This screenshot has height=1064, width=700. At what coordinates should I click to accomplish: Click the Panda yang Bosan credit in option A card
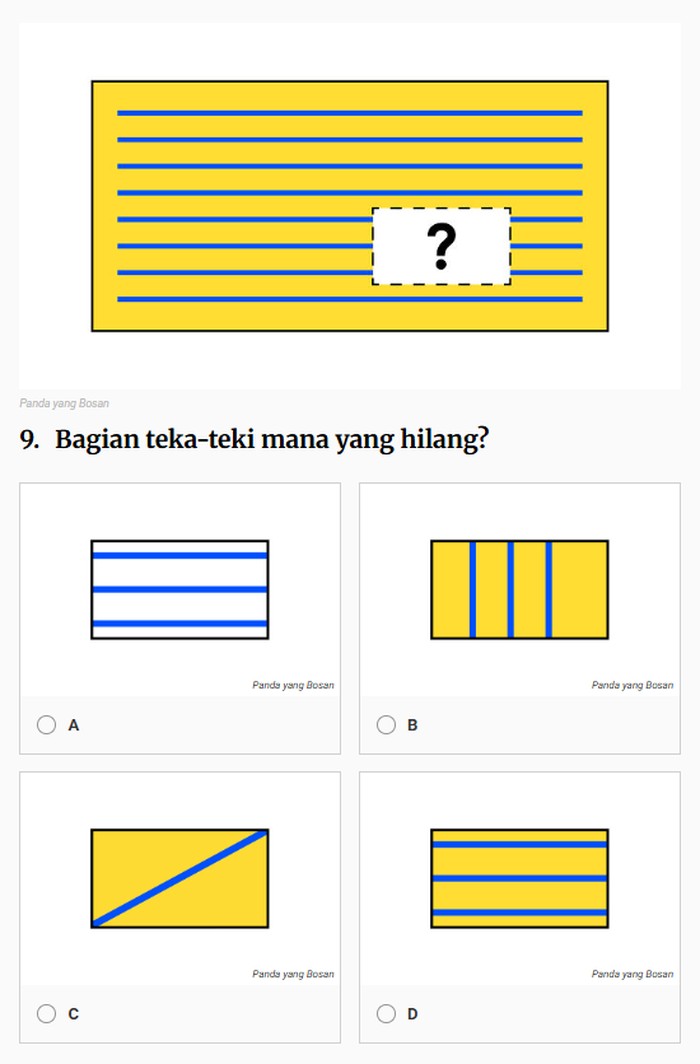point(293,685)
